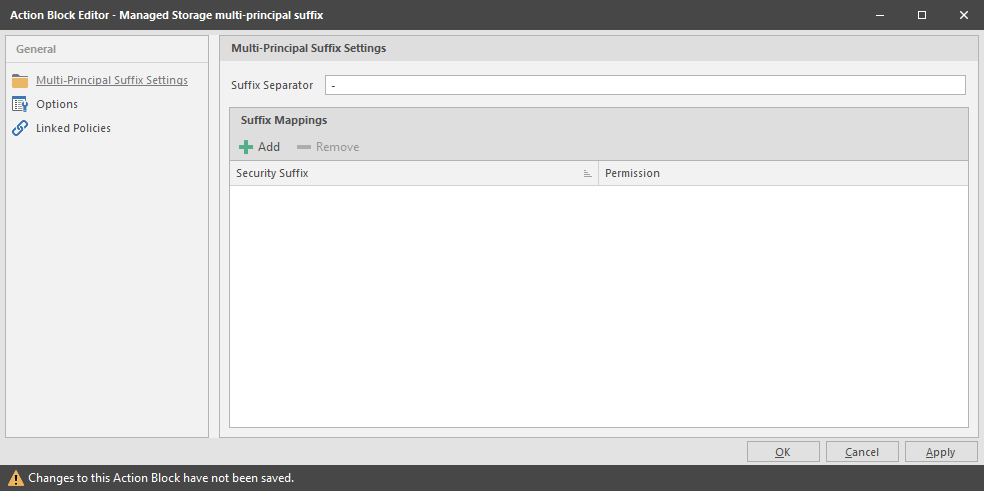Sort by the Security Suffix column header
The image size is (984, 491).
click(x=400, y=173)
